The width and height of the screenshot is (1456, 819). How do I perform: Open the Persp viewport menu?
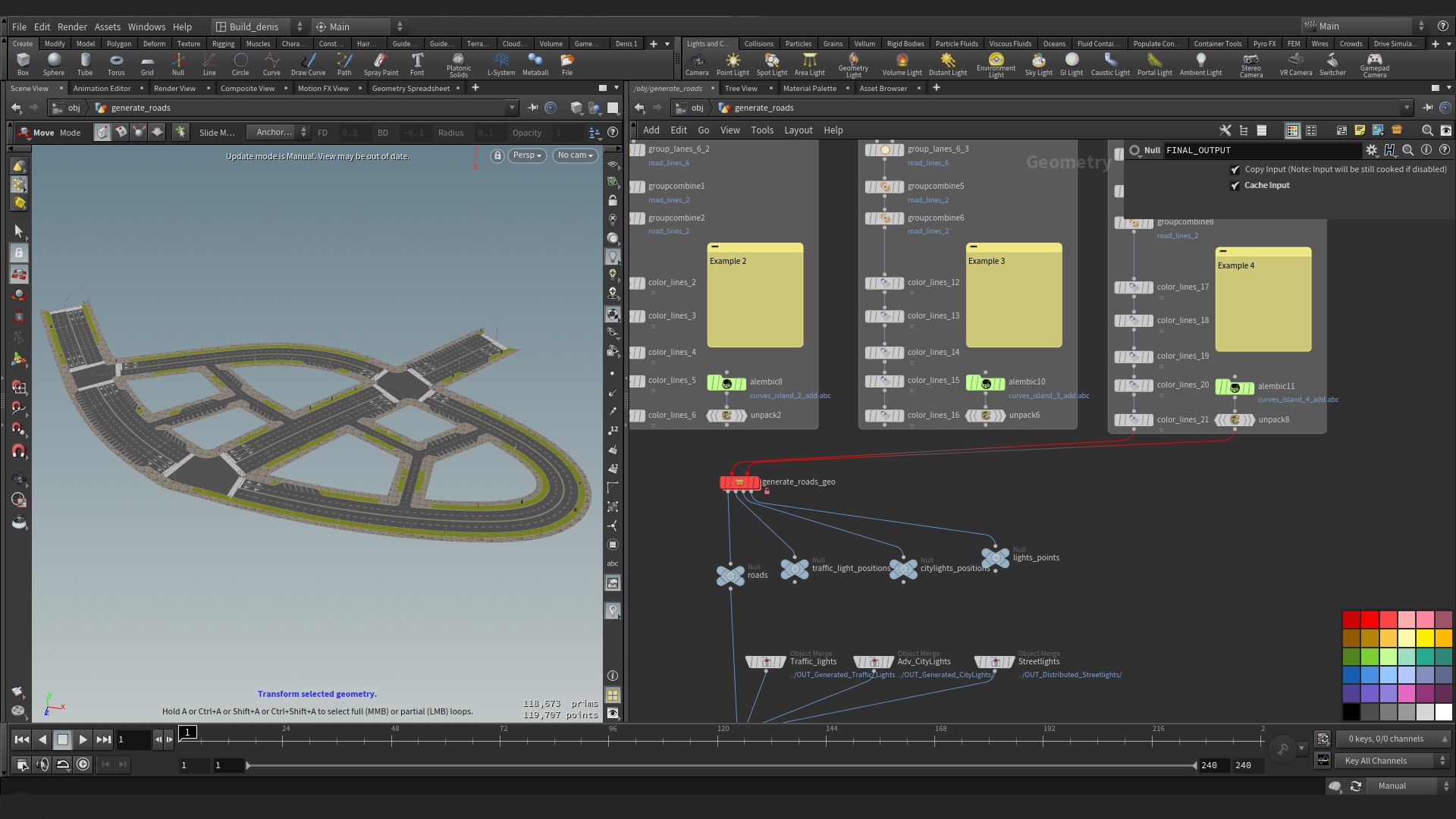[x=527, y=155]
